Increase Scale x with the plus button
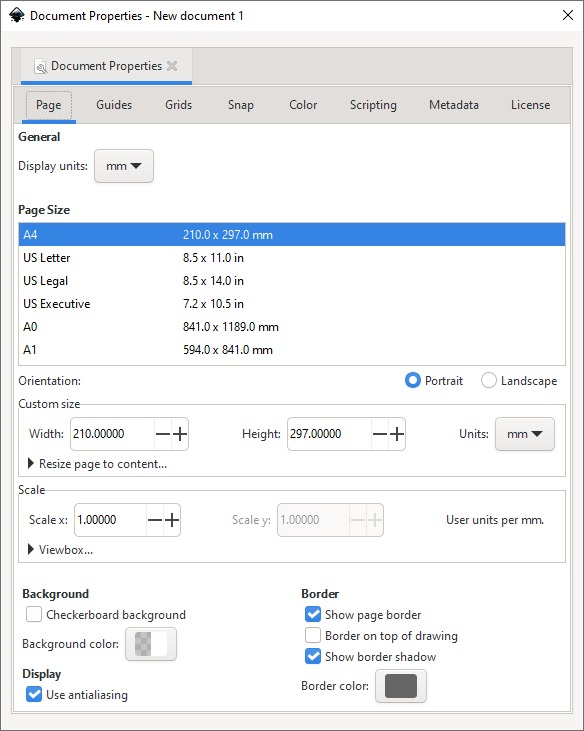The width and height of the screenshot is (584, 731). 172,520
